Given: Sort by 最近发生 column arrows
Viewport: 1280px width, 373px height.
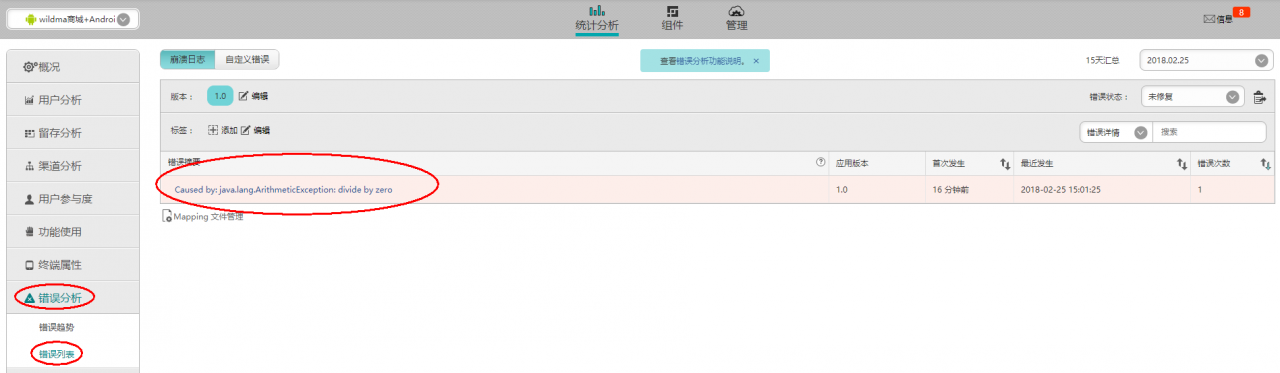Looking at the screenshot, I should pos(1181,163).
